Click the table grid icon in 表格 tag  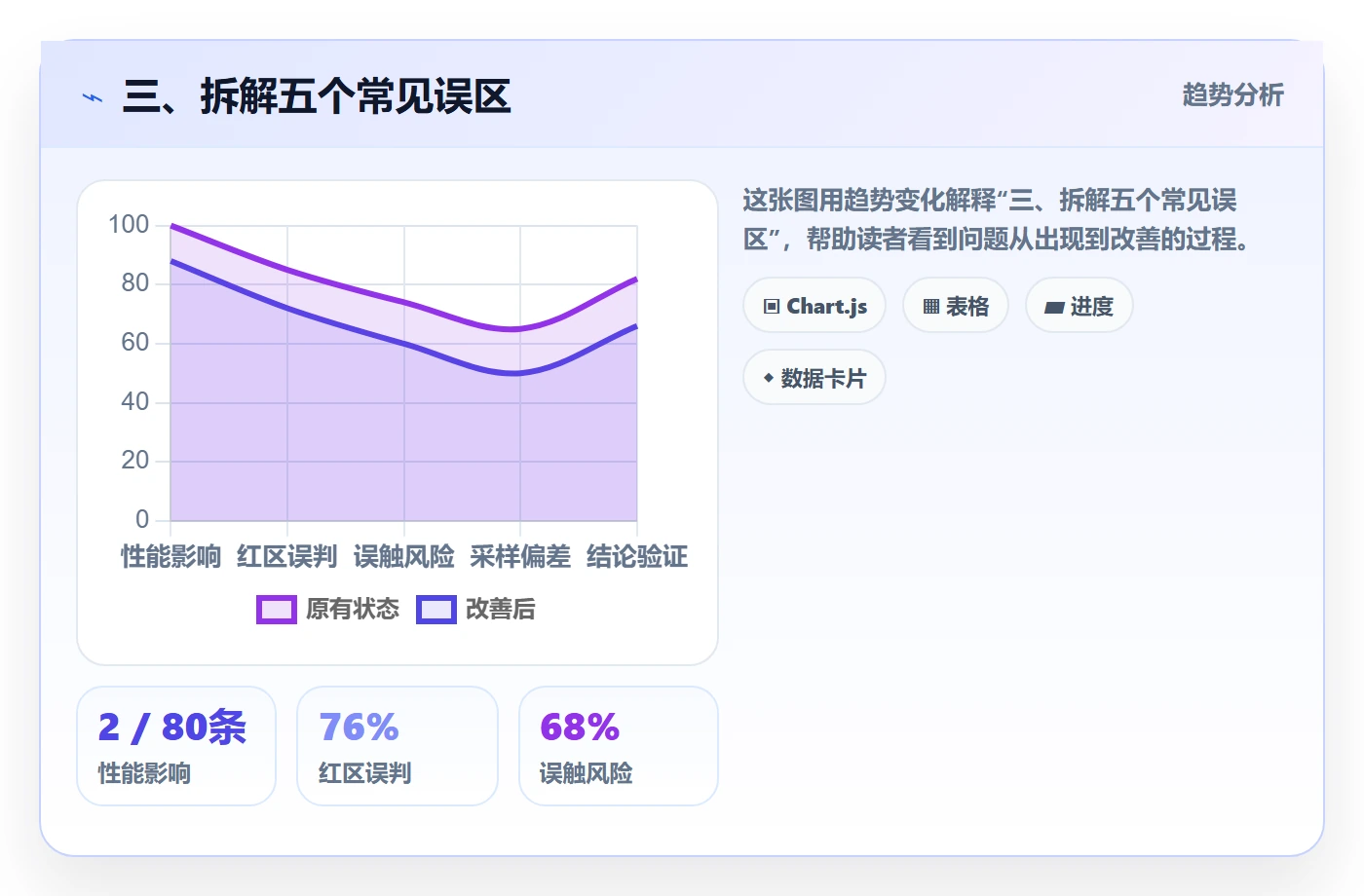point(931,307)
